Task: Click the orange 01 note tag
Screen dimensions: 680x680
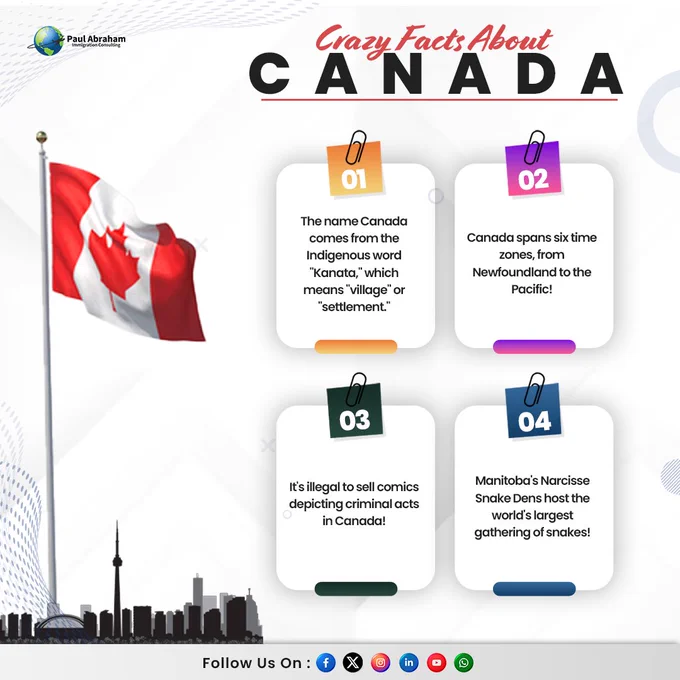Action: tap(355, 168)
